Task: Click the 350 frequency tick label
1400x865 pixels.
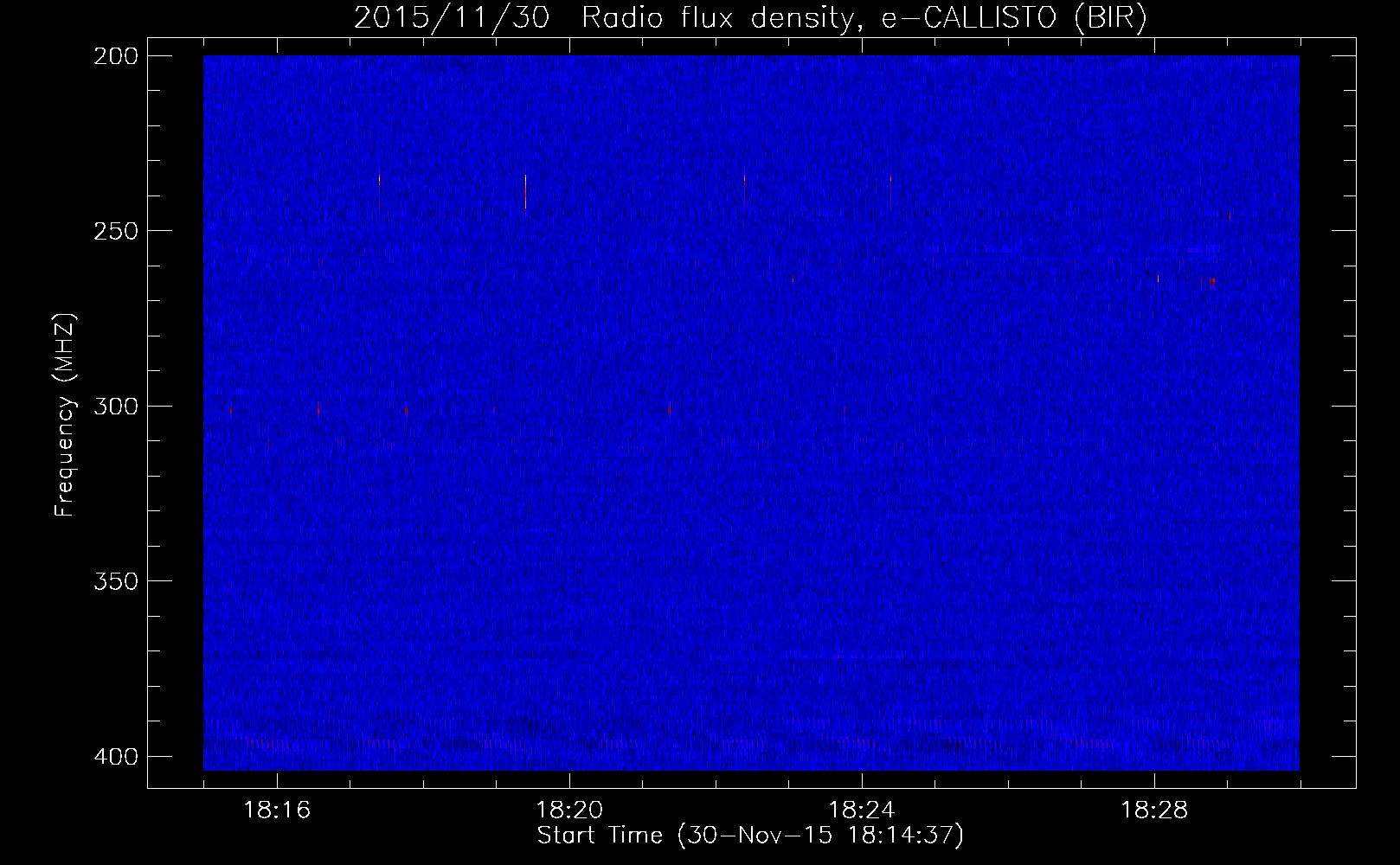Action: [115, 580]
